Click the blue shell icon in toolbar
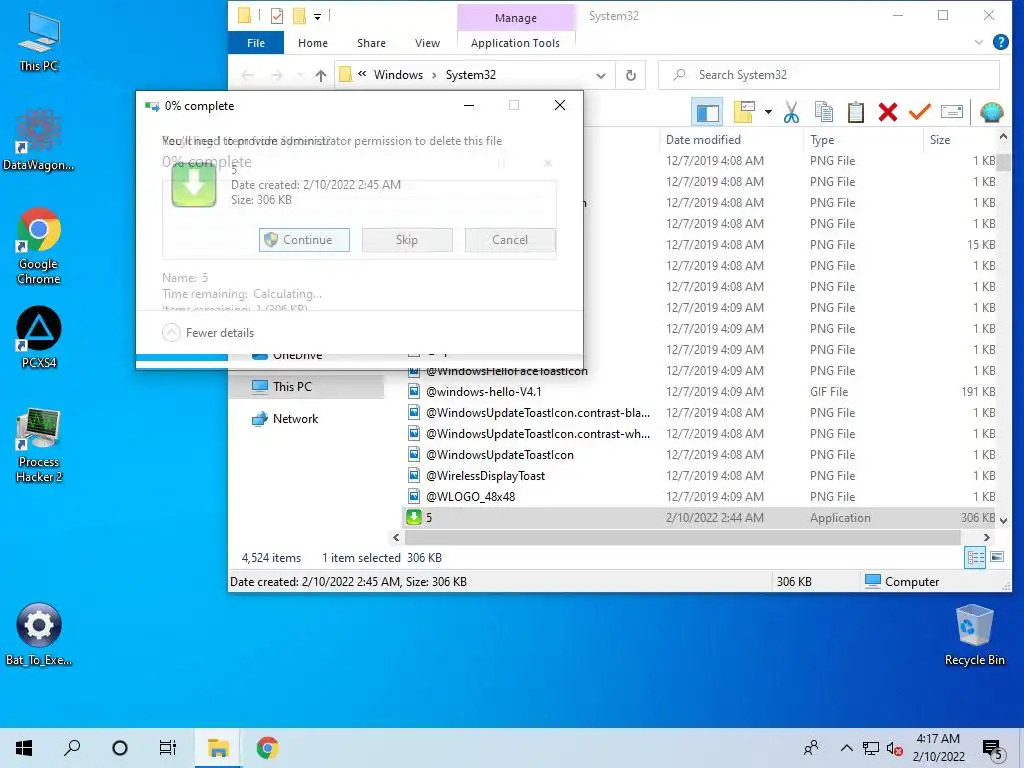The width and height of the screenshot is (1024, 768). pos(991,112)
